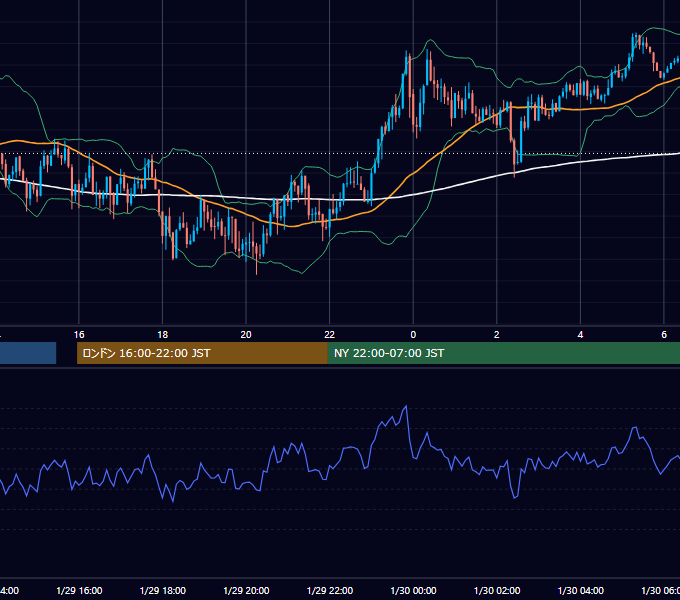
Task: Click the hour label 22 on upper axis
Action: [x=330, y=334]
